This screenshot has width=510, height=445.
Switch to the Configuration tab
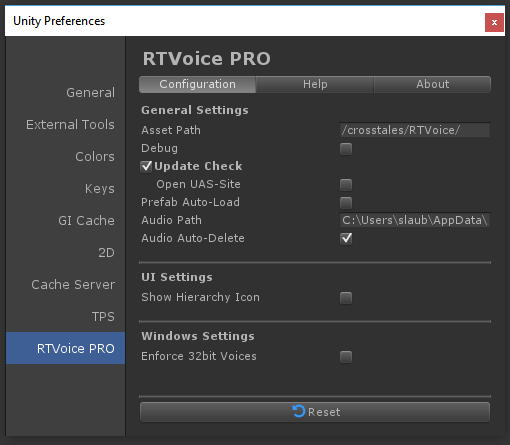pos(197,84)
